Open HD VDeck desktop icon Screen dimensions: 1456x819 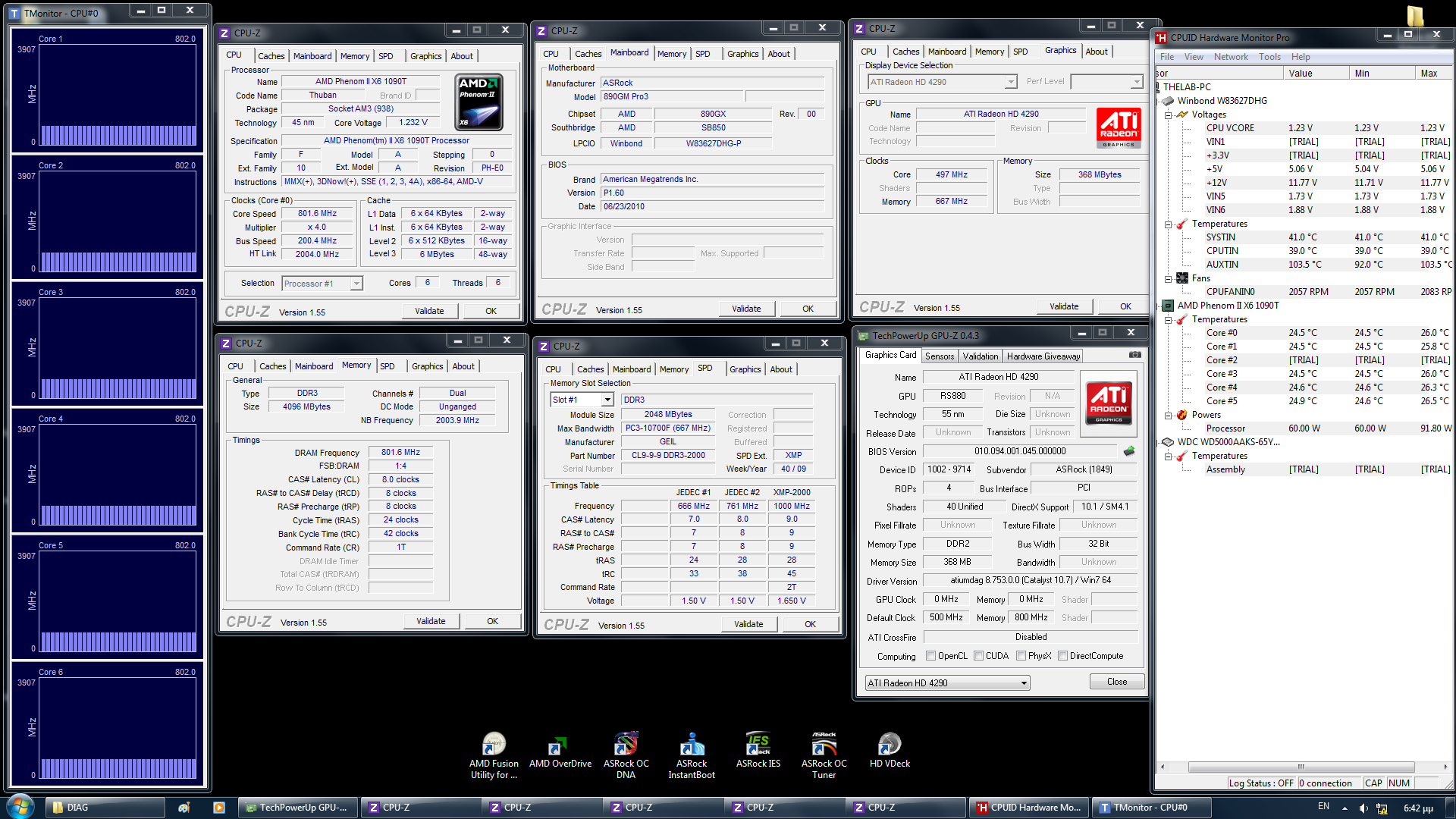[x=890, y=751]
